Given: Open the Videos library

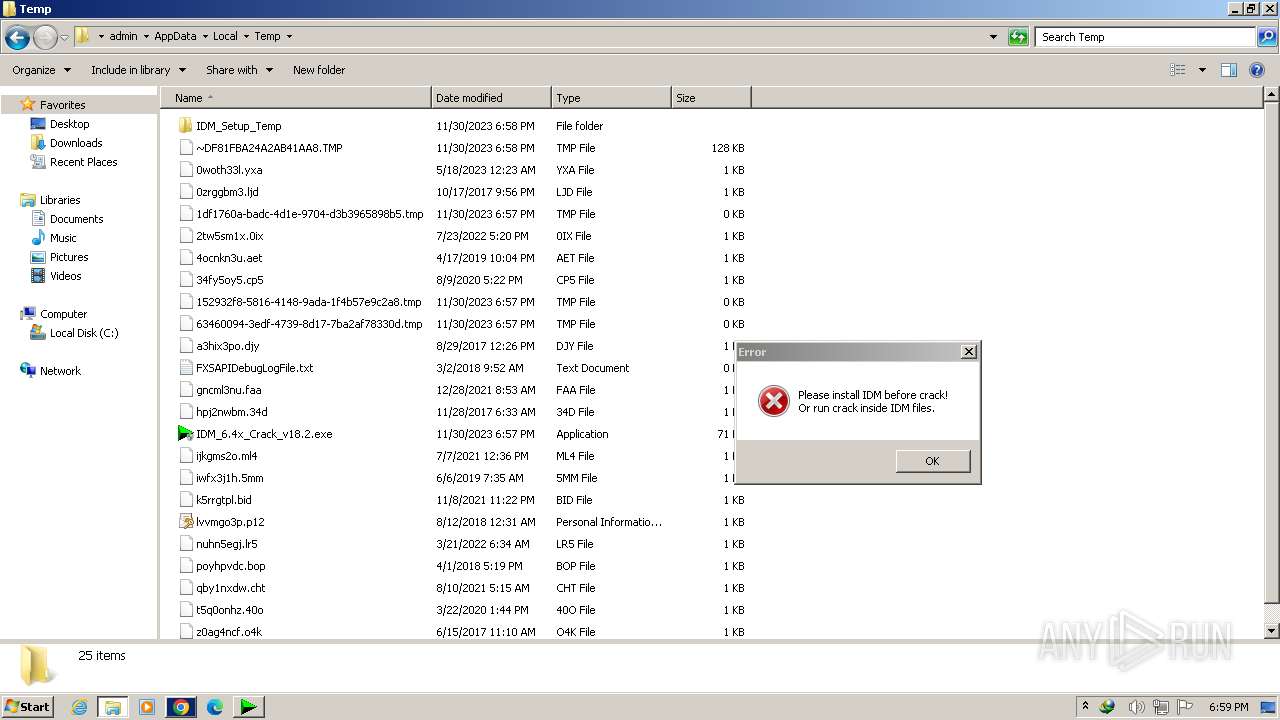Looking at the screenshot, I should (65, 276).
